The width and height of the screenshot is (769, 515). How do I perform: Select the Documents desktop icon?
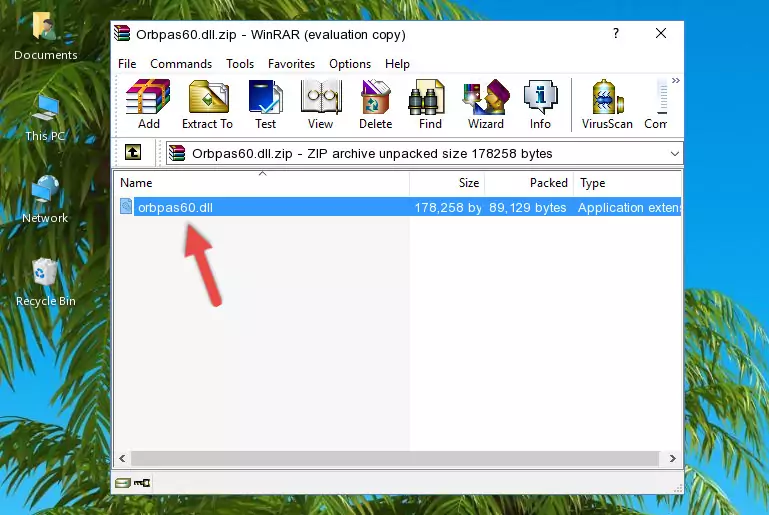point(46,36)
